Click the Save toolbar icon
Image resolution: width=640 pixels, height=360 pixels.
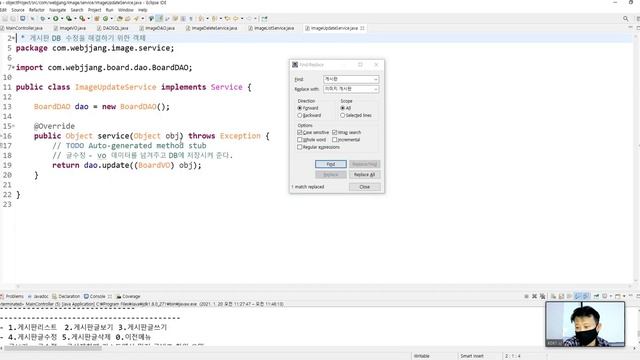(5, 18)
